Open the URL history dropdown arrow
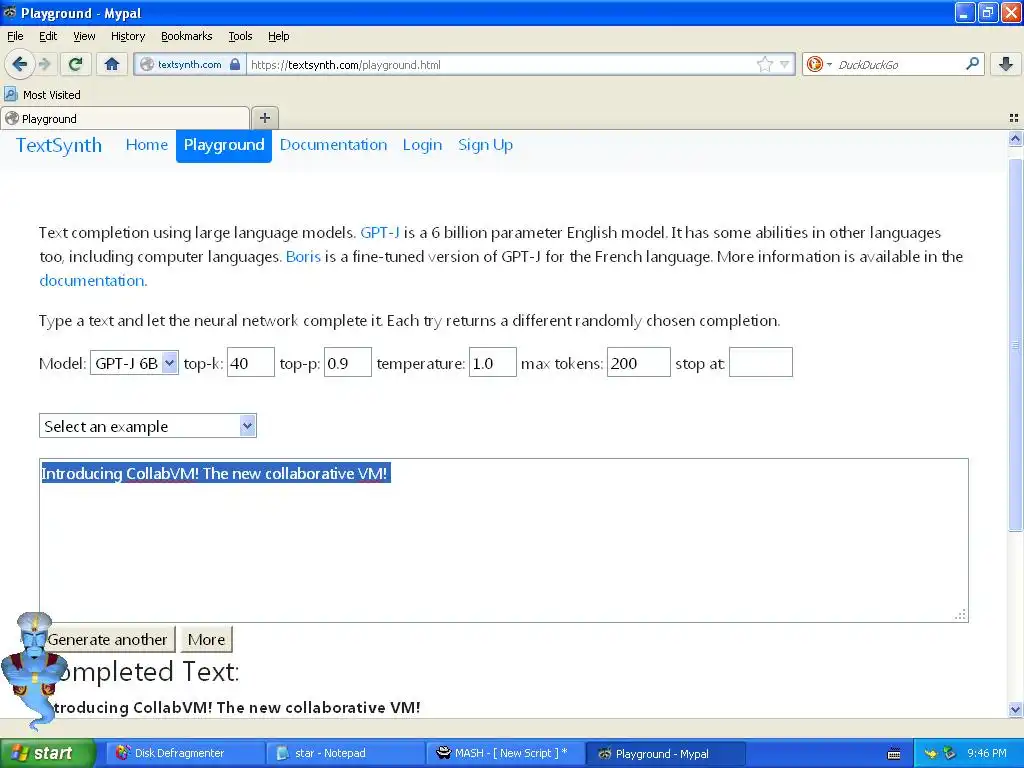Image resolution: width=1024 pixels, height=768 pixels. (784, 64)
